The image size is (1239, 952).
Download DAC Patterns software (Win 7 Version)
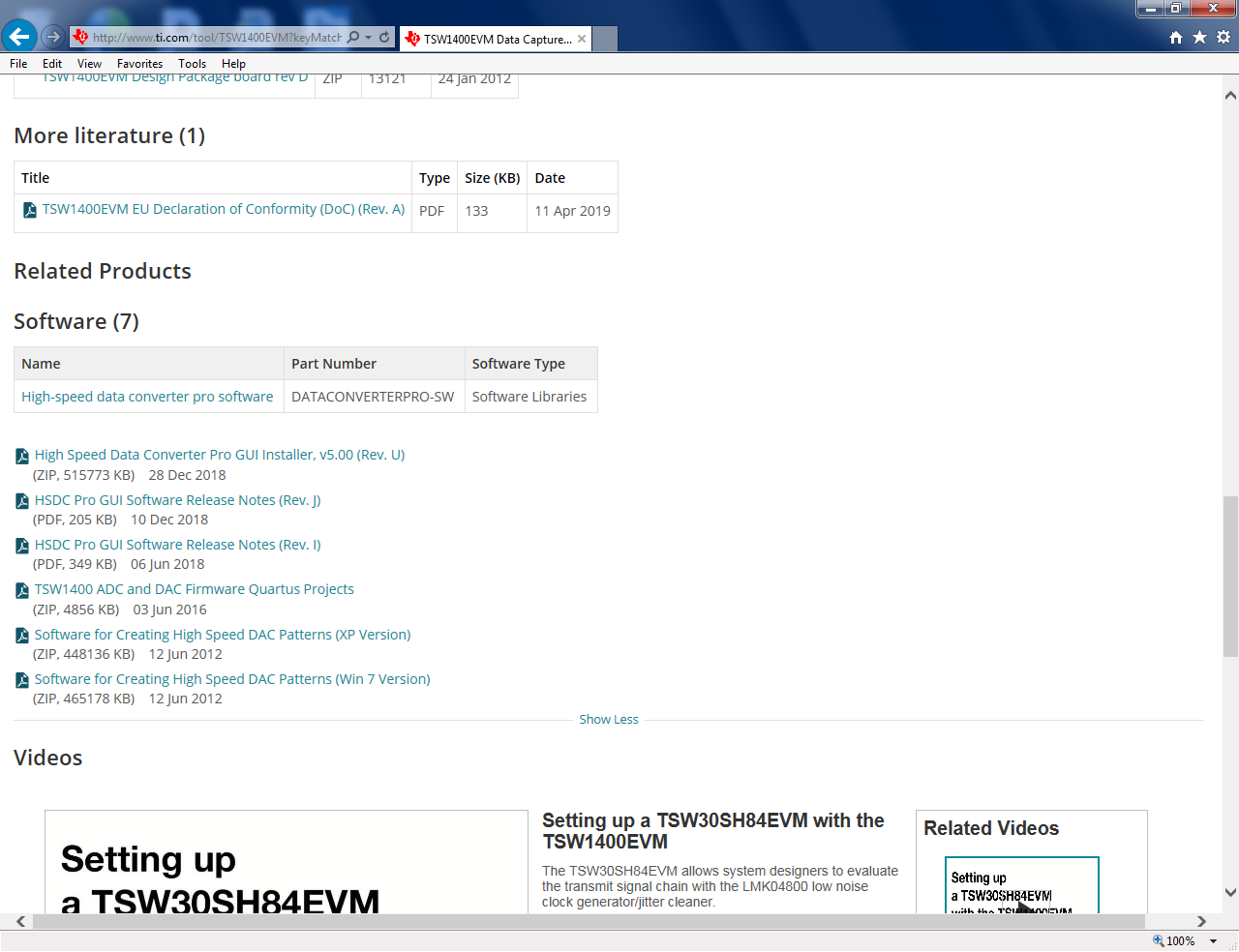232,679
